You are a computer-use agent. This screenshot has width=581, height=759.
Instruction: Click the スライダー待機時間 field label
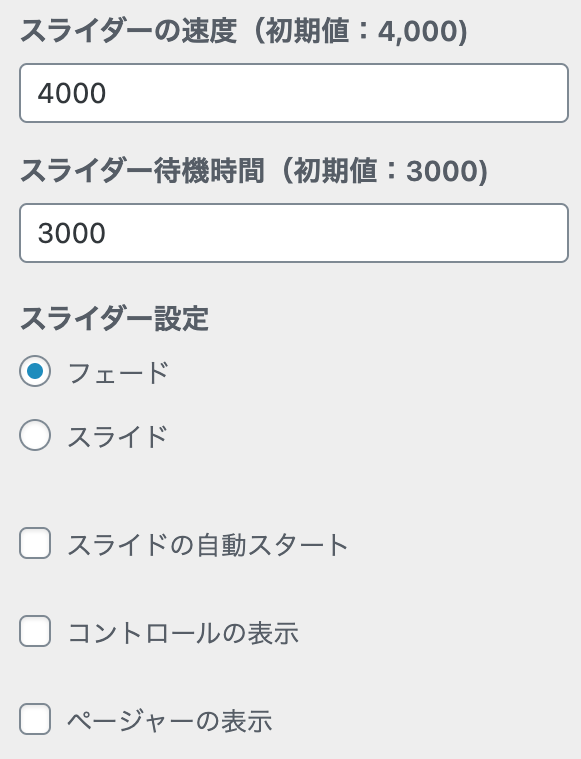pos(142,171)
